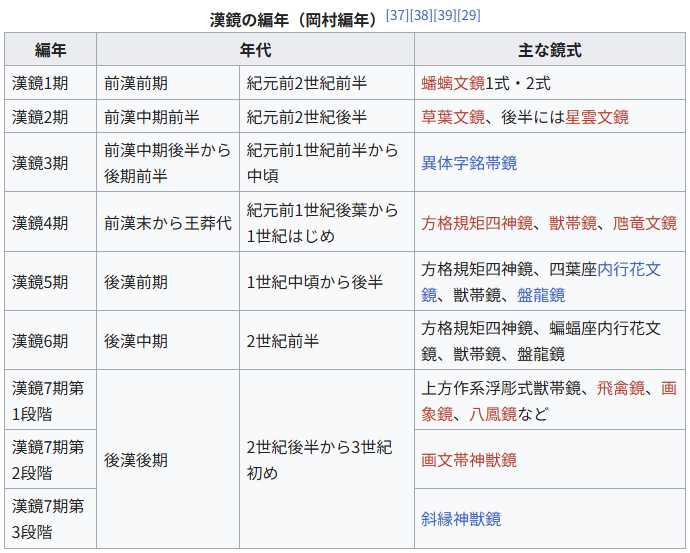Open citation reference [39]

point(445,15)
